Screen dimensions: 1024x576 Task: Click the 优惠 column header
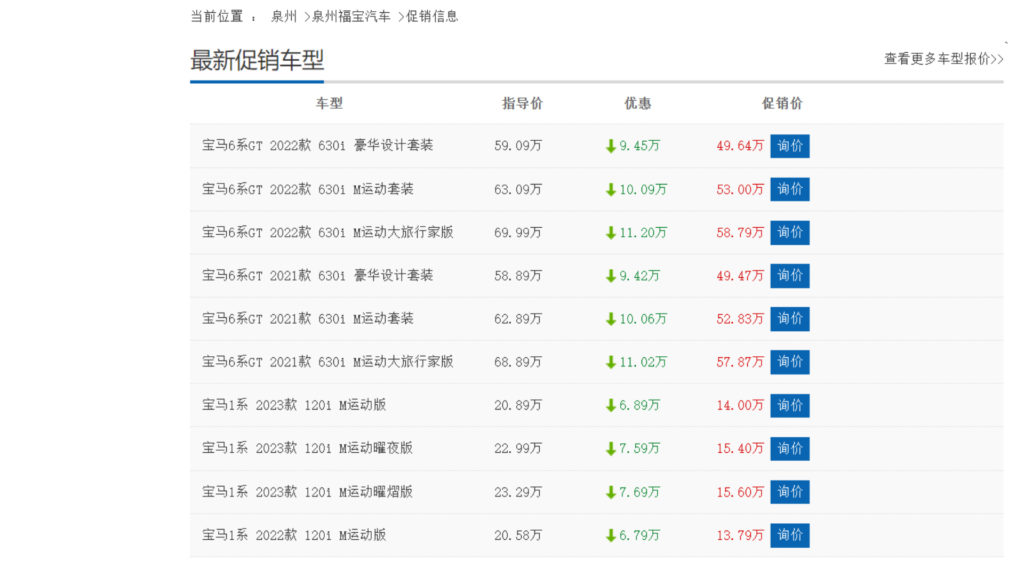point(637,103)
